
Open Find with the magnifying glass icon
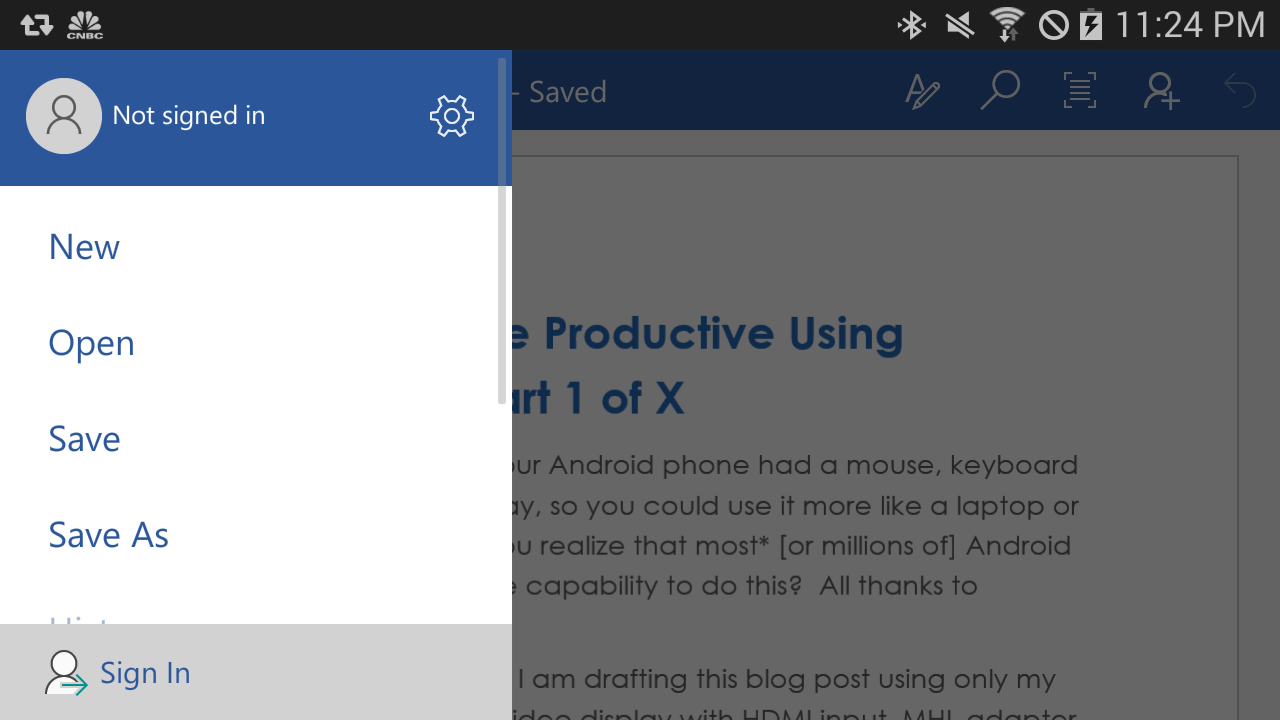pyautogui.click(x=999, y=91)
